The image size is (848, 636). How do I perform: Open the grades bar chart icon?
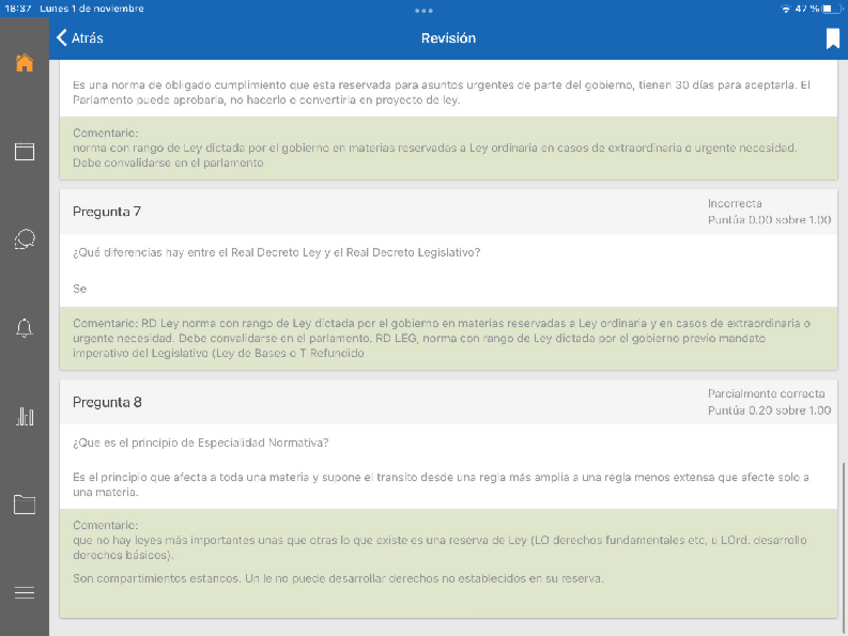(x=24, y=416)
